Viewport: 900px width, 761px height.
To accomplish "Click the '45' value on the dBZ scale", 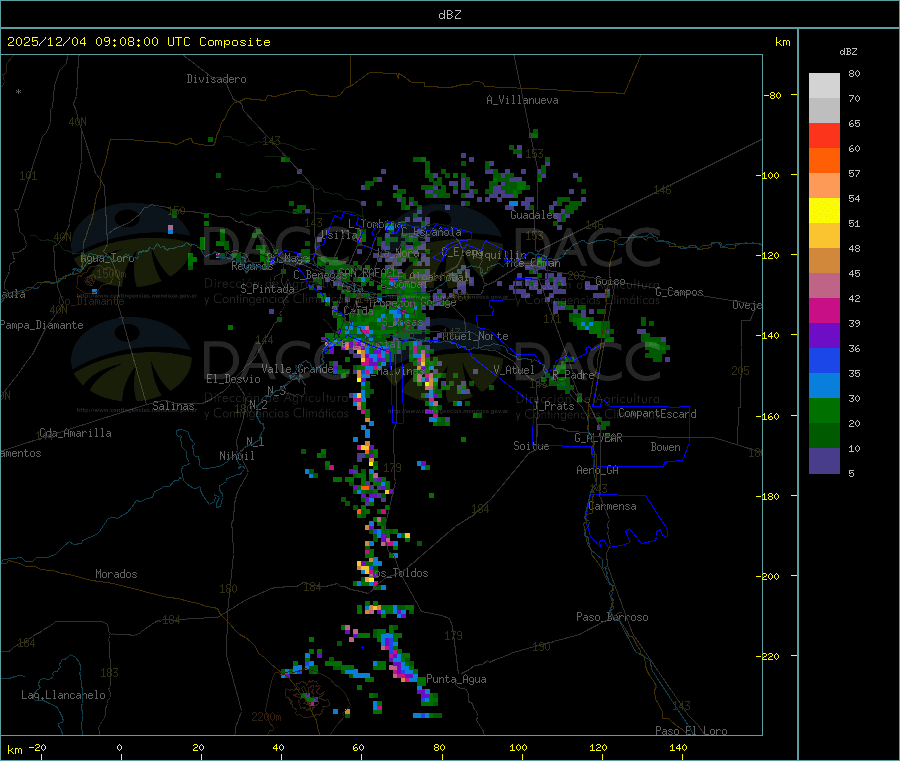I will [854, 274].
